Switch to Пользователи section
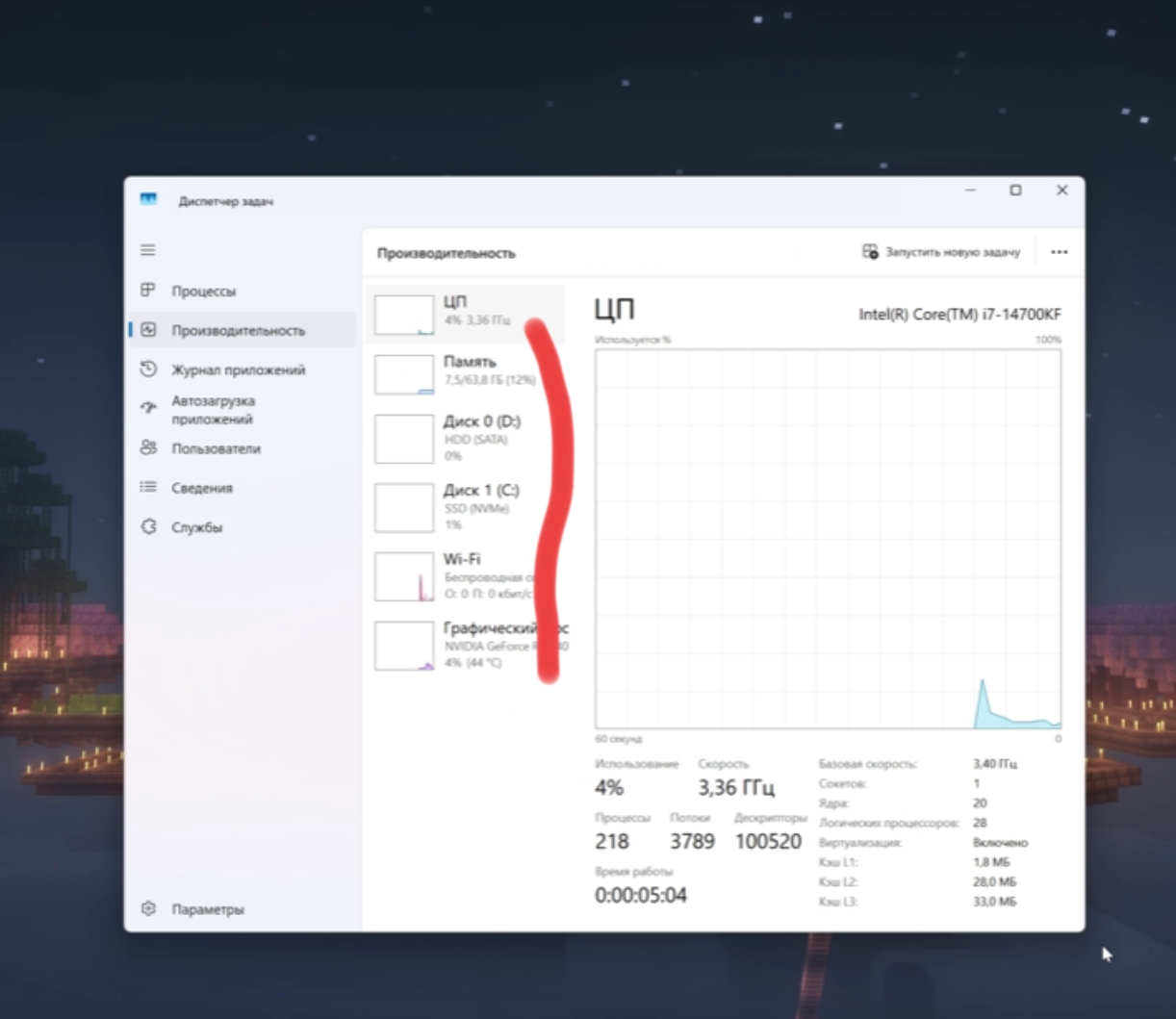Screen dimensions: 1176x1019 242,448
